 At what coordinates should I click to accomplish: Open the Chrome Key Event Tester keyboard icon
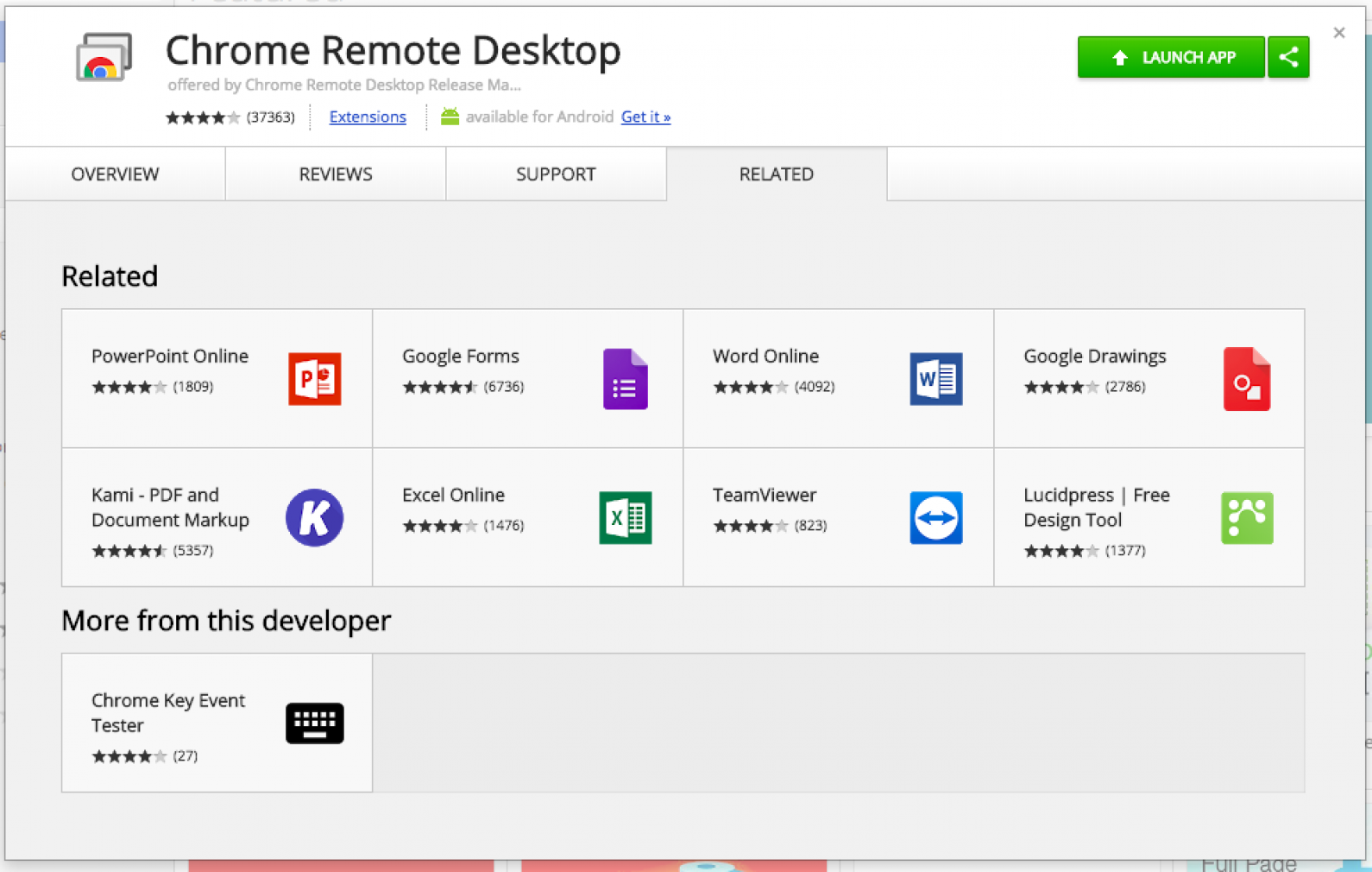click(x=314, y=723)
